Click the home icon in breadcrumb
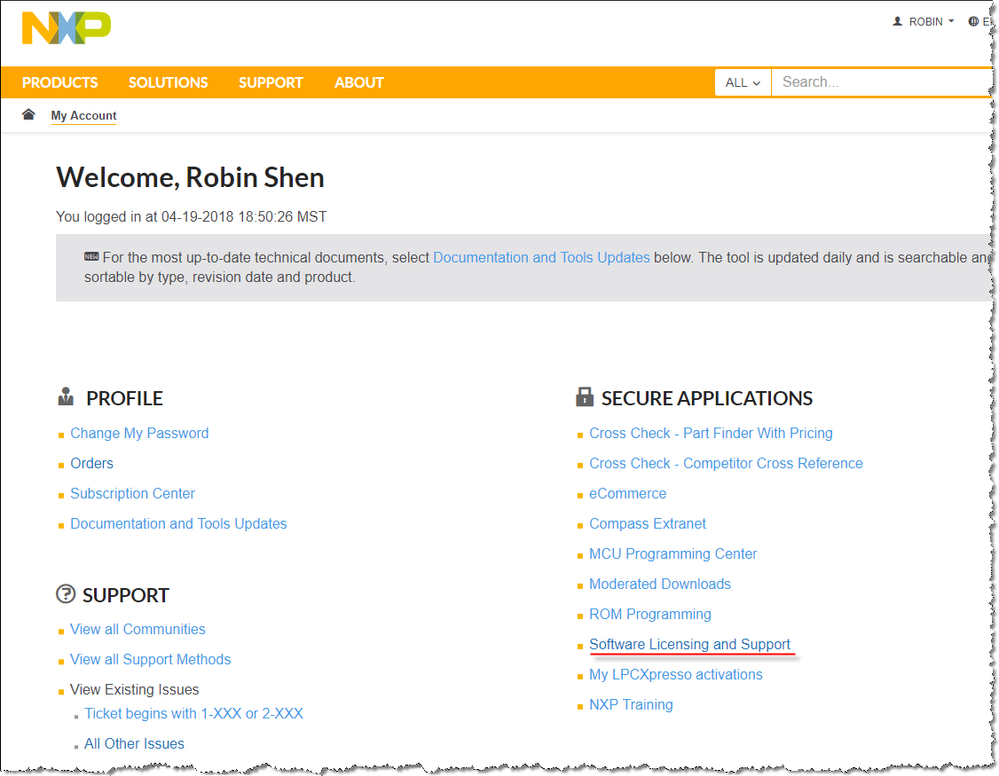Viewport: 999px width, 776px height. 28,115
